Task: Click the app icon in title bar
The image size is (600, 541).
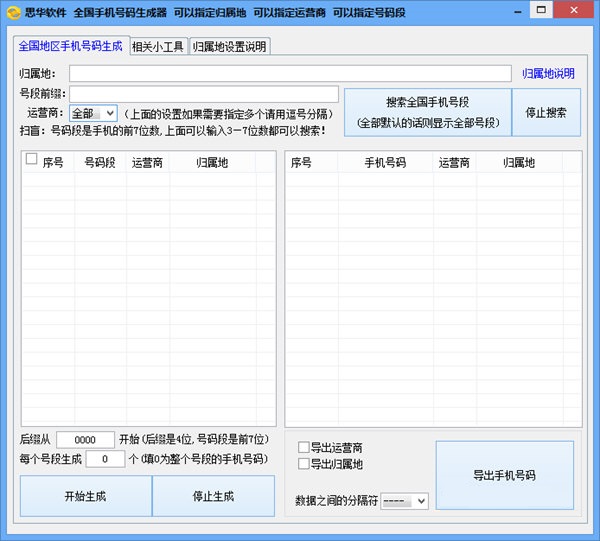Action: 12,11
